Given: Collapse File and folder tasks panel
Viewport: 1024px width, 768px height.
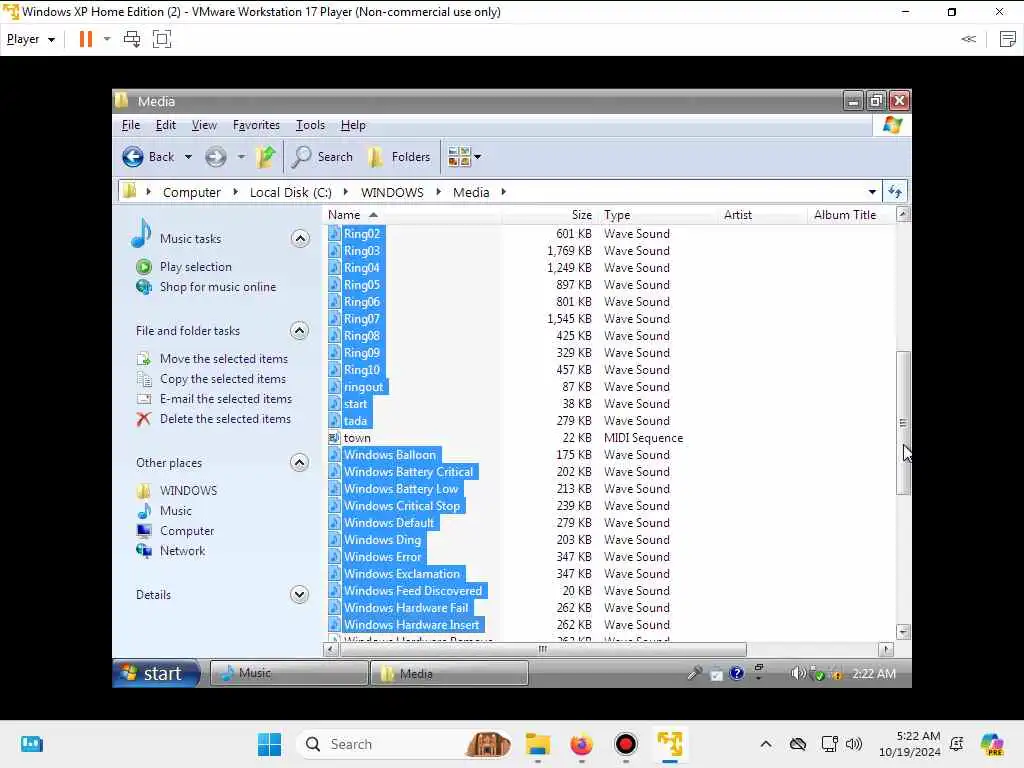Looking at the screenshot, I should (300, 331).
